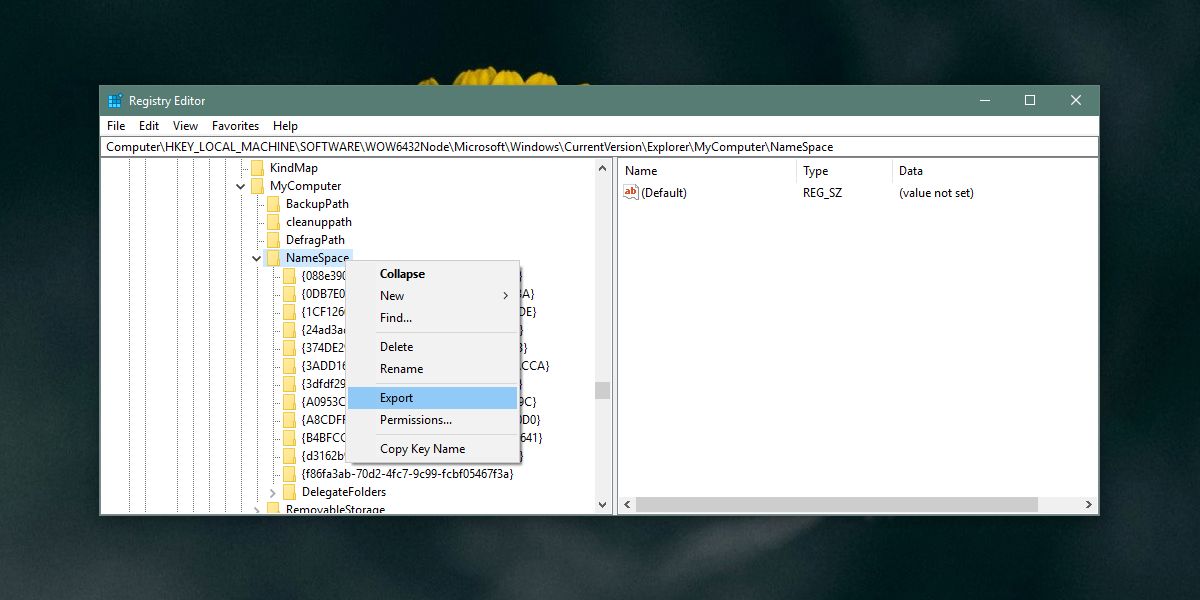
Task: Expand the DelegateFolders tree node
Action: point(273,492)
